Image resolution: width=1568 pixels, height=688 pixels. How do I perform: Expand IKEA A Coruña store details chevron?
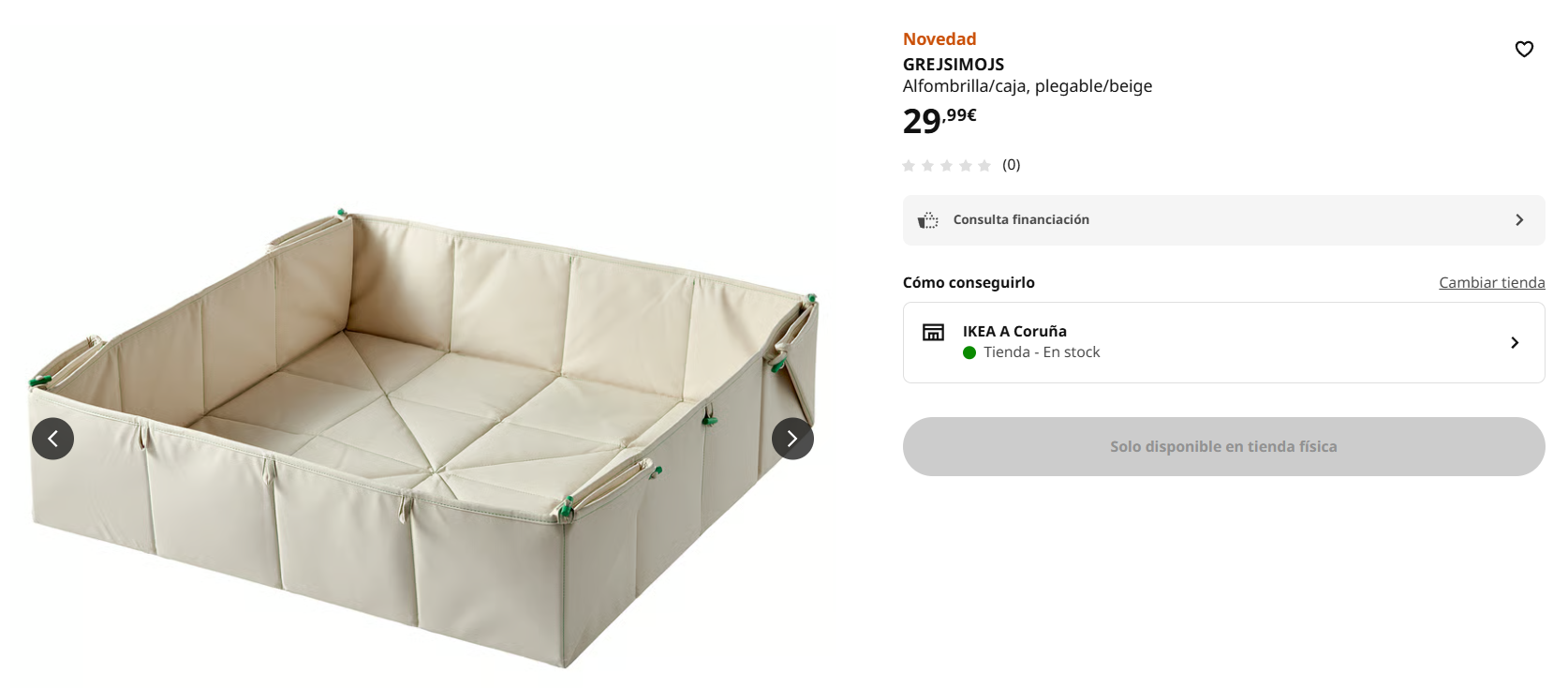point(1515,343)
